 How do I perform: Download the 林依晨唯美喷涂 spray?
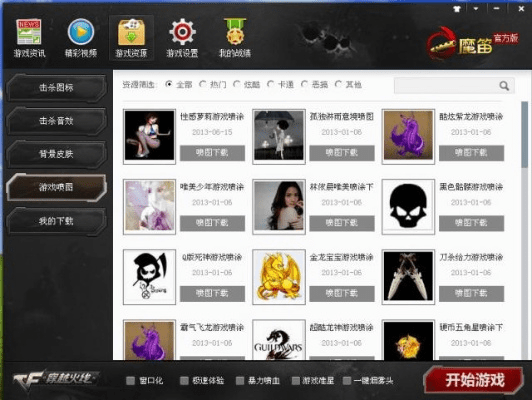[x=342, y=223]
